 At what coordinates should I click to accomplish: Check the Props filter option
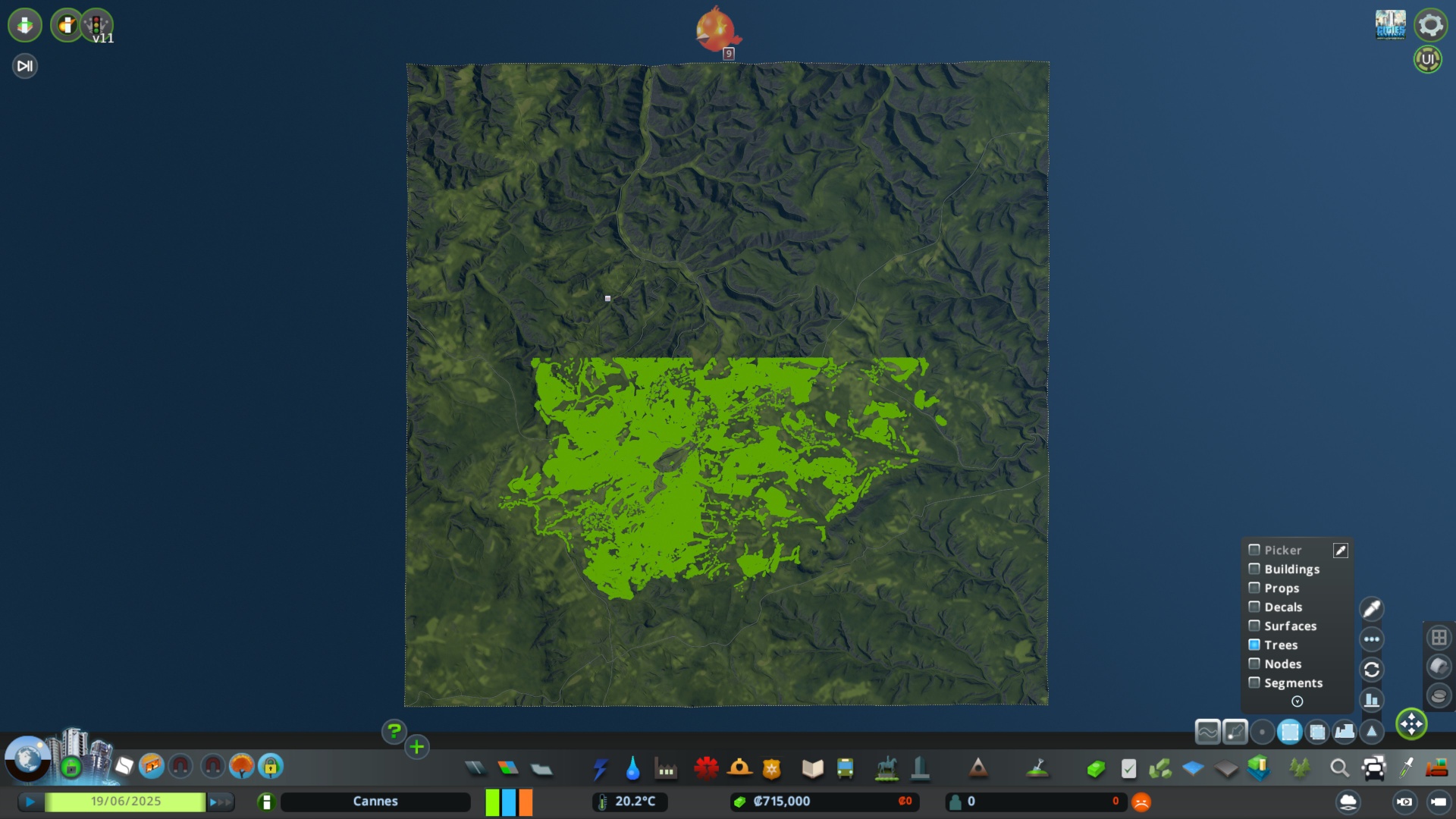(1255, 588)
